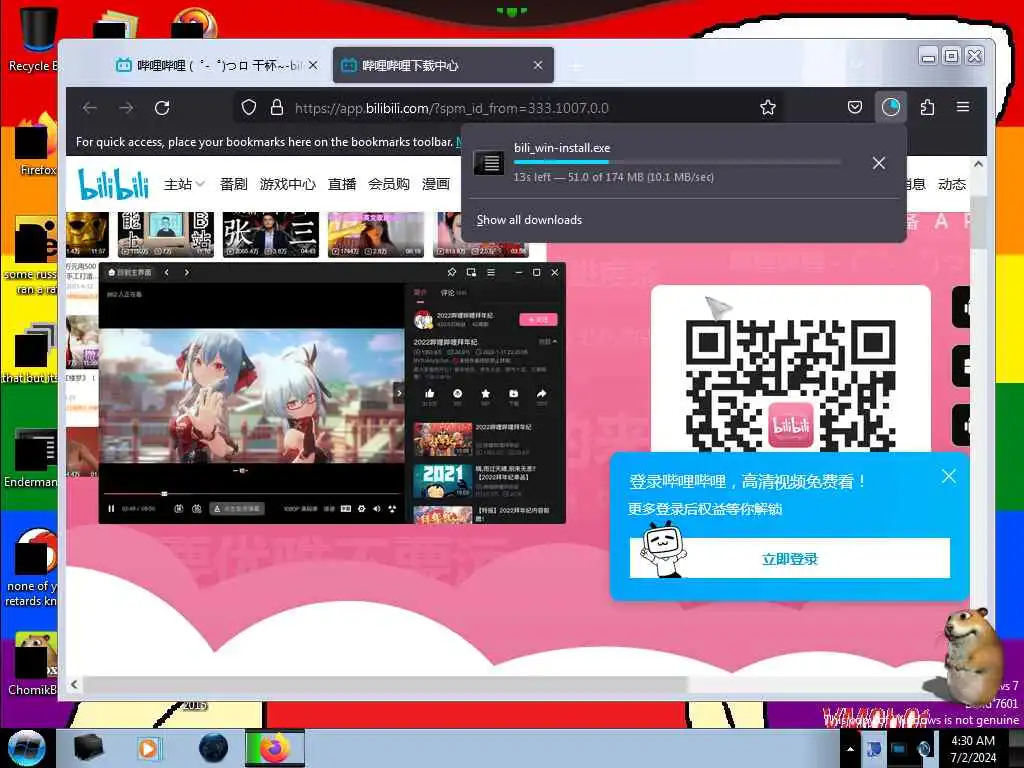Expand the 主站 dropdown menu

[x=184, y=184]
